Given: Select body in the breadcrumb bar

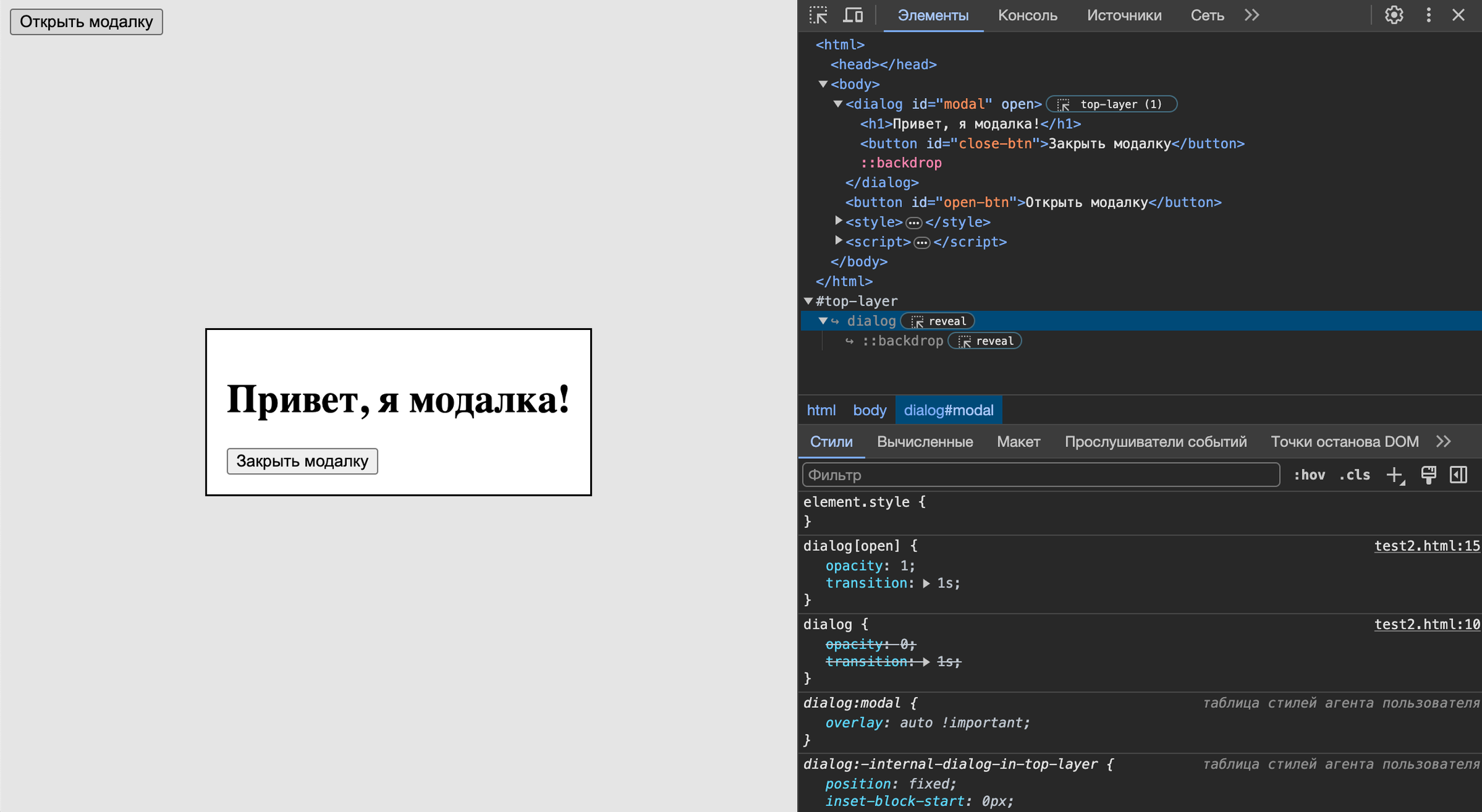Looking at the screenshot, I should [869, 410].
